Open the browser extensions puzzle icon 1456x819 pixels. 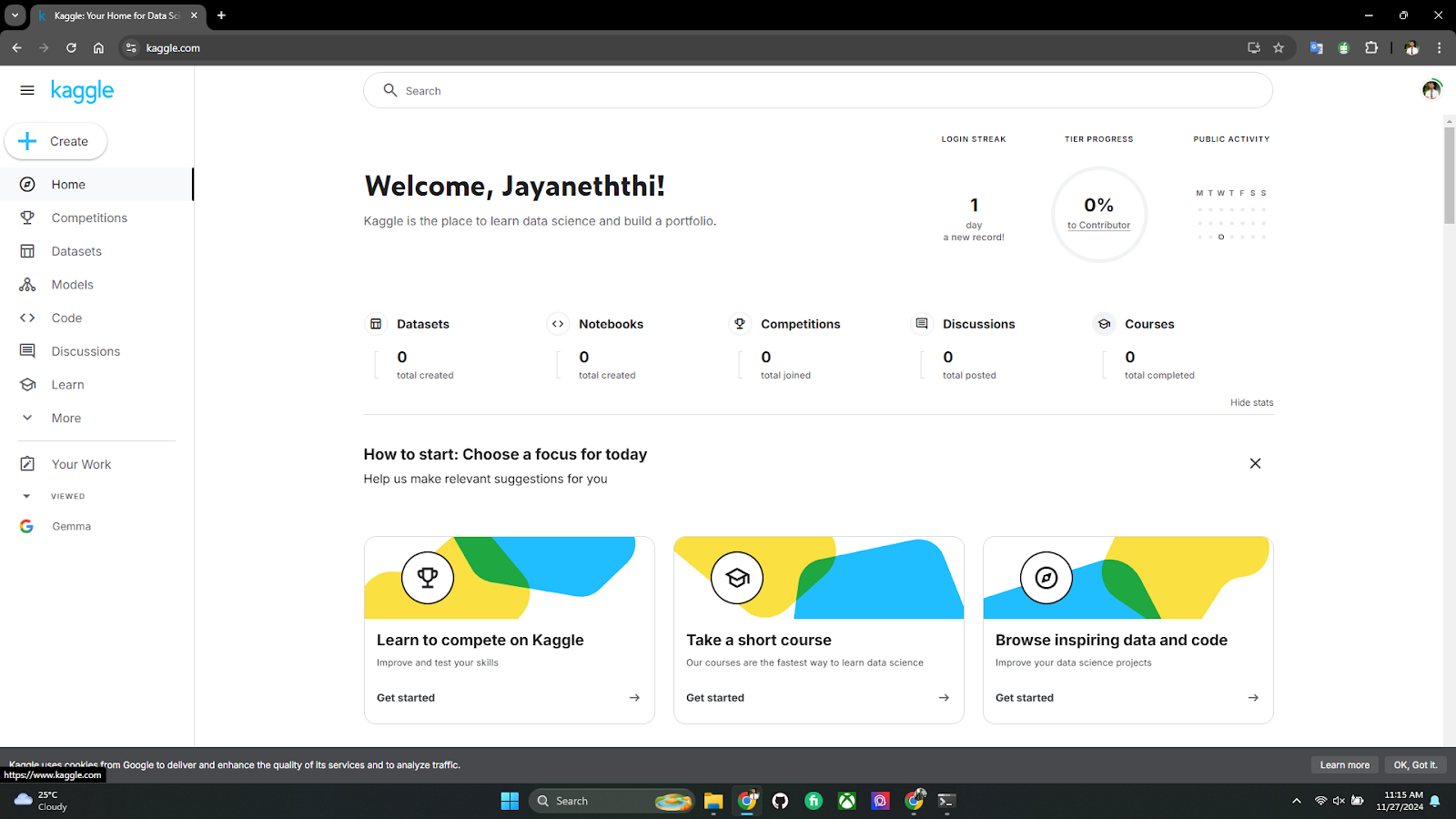1371,48
